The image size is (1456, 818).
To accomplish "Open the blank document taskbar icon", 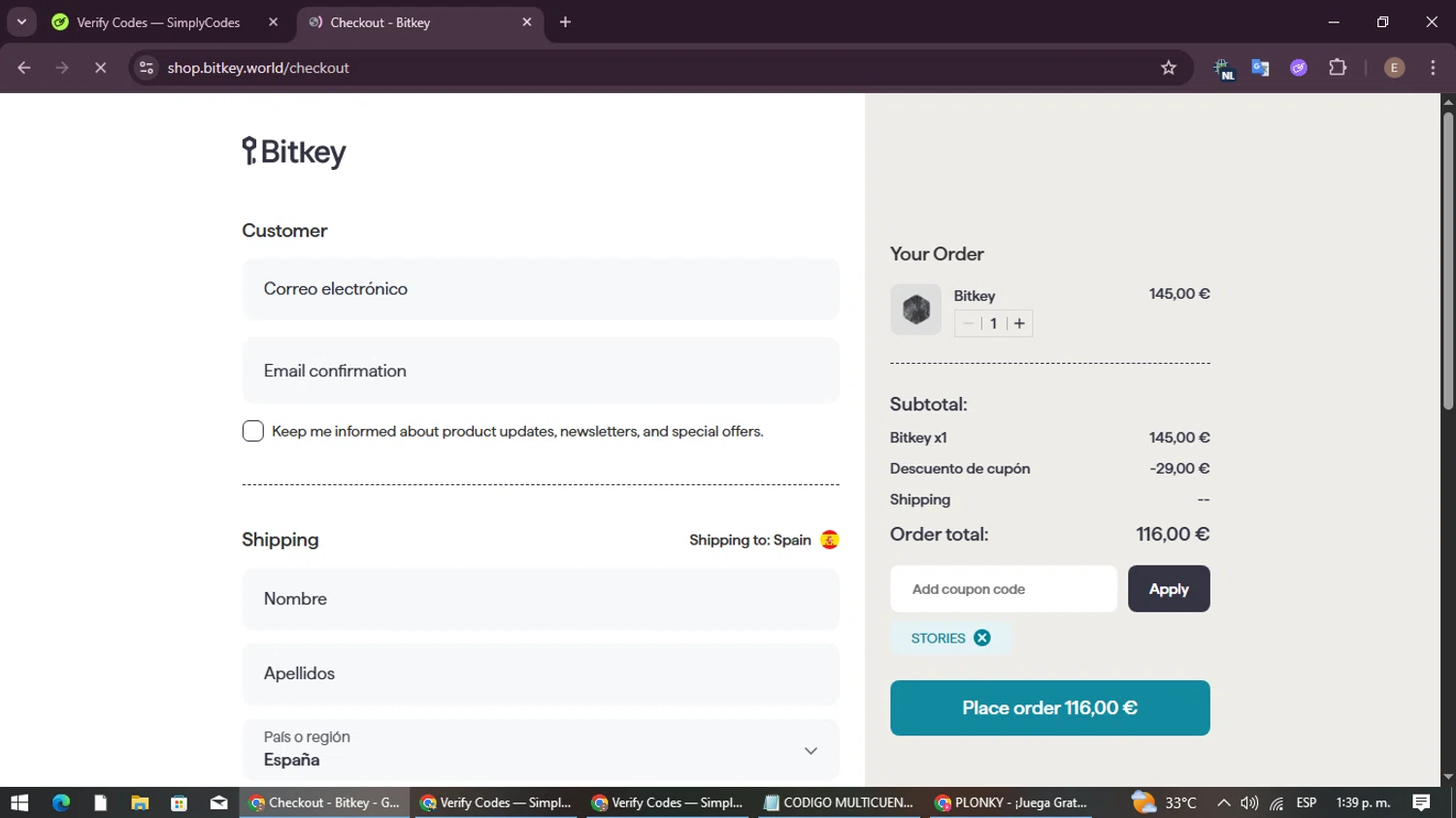I will click(x=100, y=802).
